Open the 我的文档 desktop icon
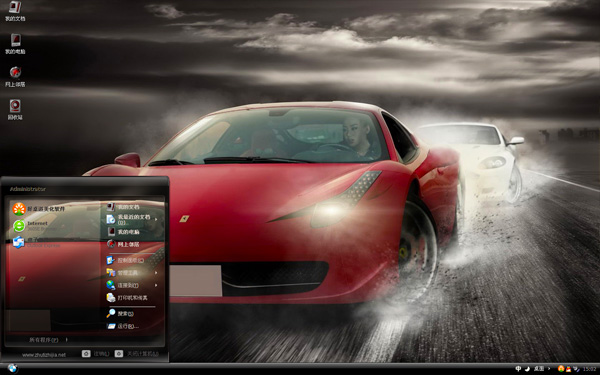600x375 pixels. click(x=15, y=11)
